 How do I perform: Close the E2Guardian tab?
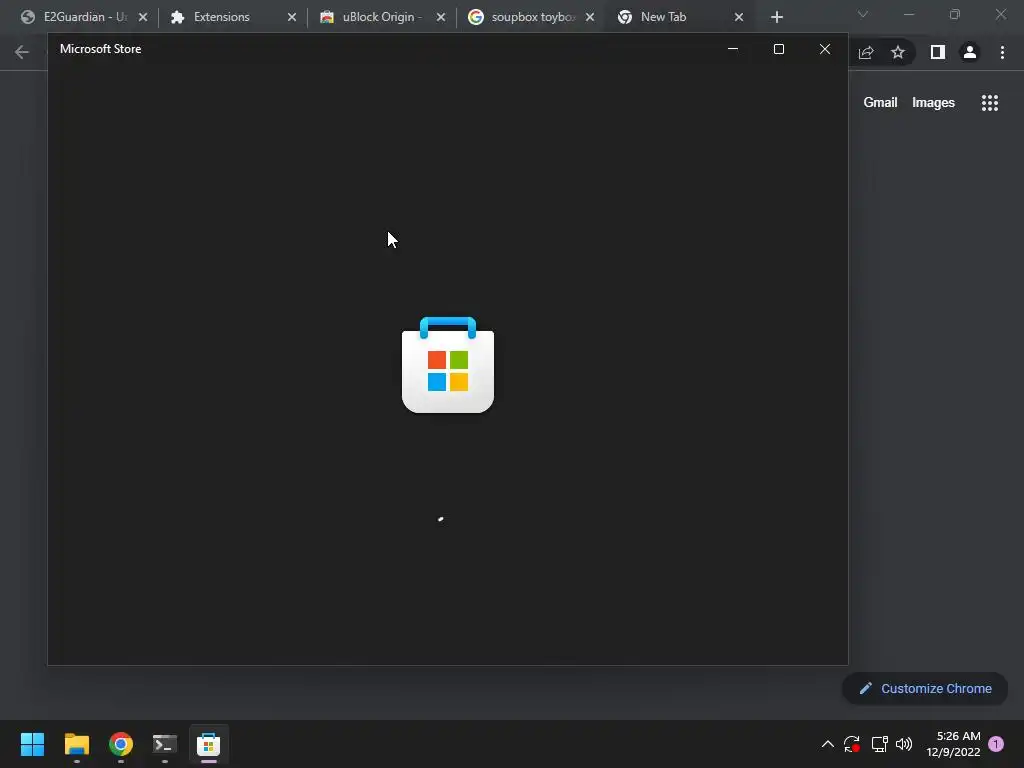(x=143, y=17)
